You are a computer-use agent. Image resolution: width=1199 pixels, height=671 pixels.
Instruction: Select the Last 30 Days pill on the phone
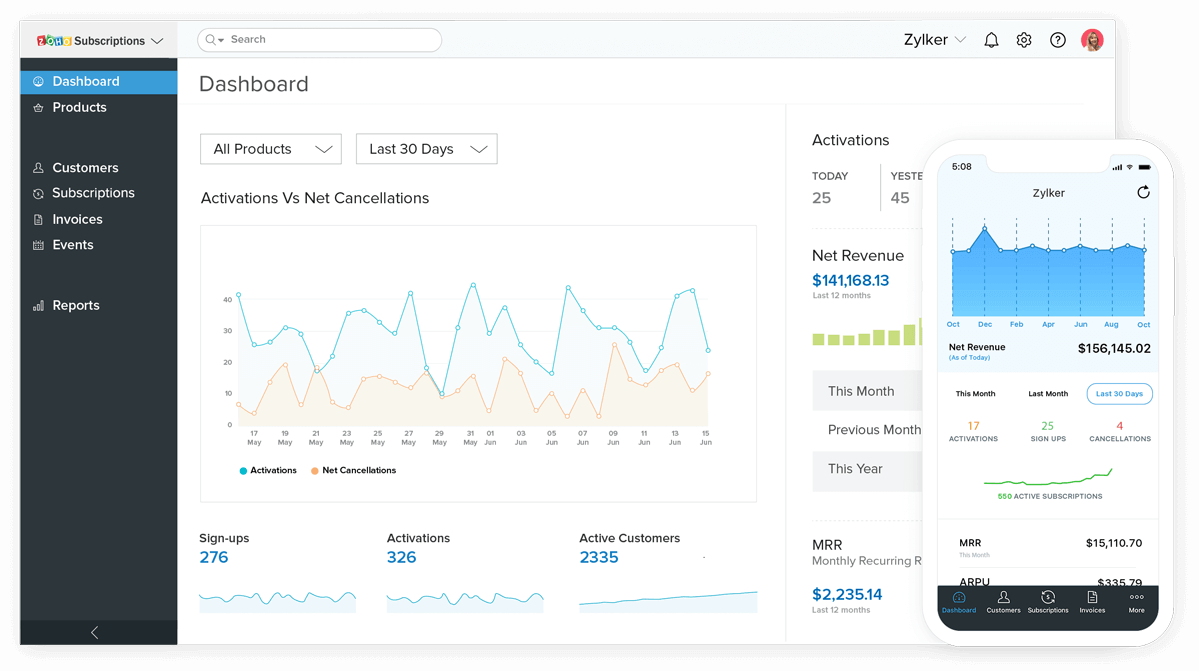pos(1119,393)
